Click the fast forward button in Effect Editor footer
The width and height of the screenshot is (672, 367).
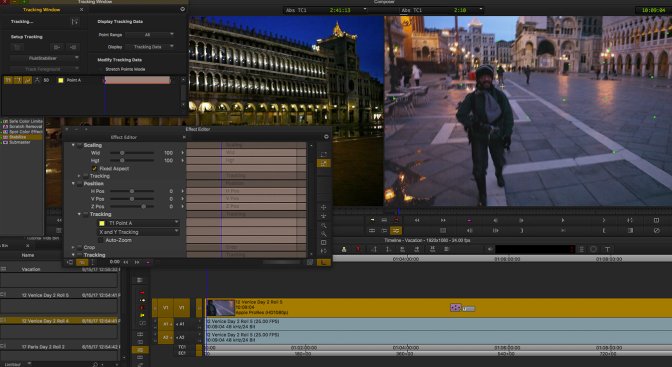(137, 262)
